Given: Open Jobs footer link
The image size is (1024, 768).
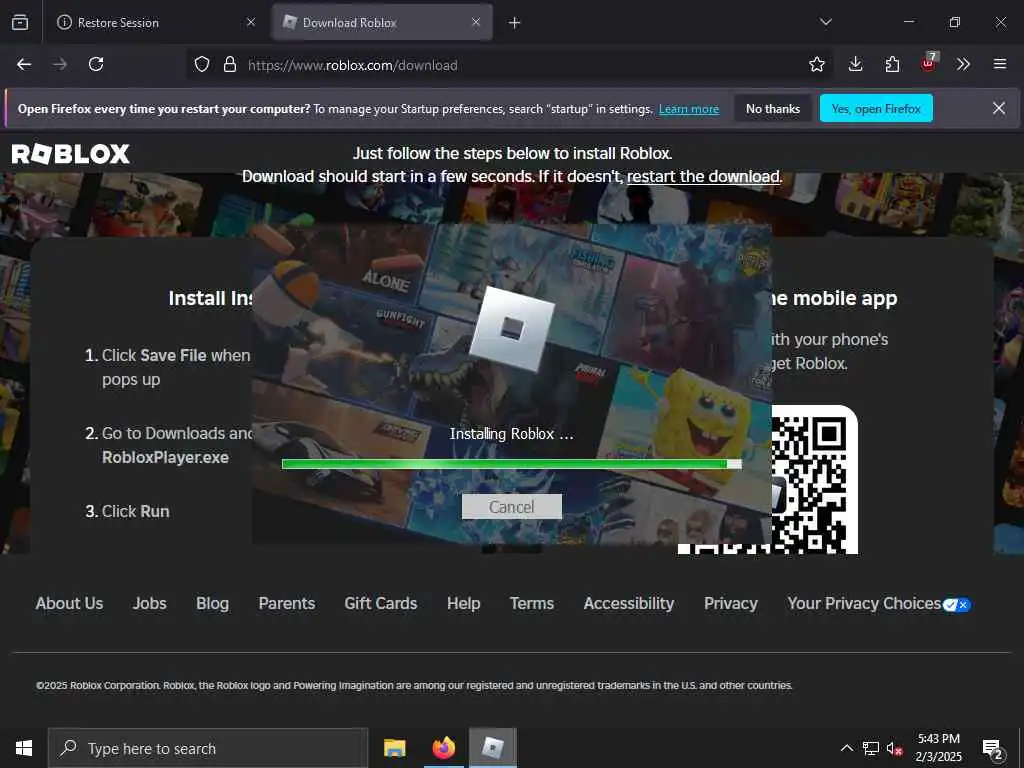Looking at the screenshot, I should pyautogui.click(x=150, y=603).
